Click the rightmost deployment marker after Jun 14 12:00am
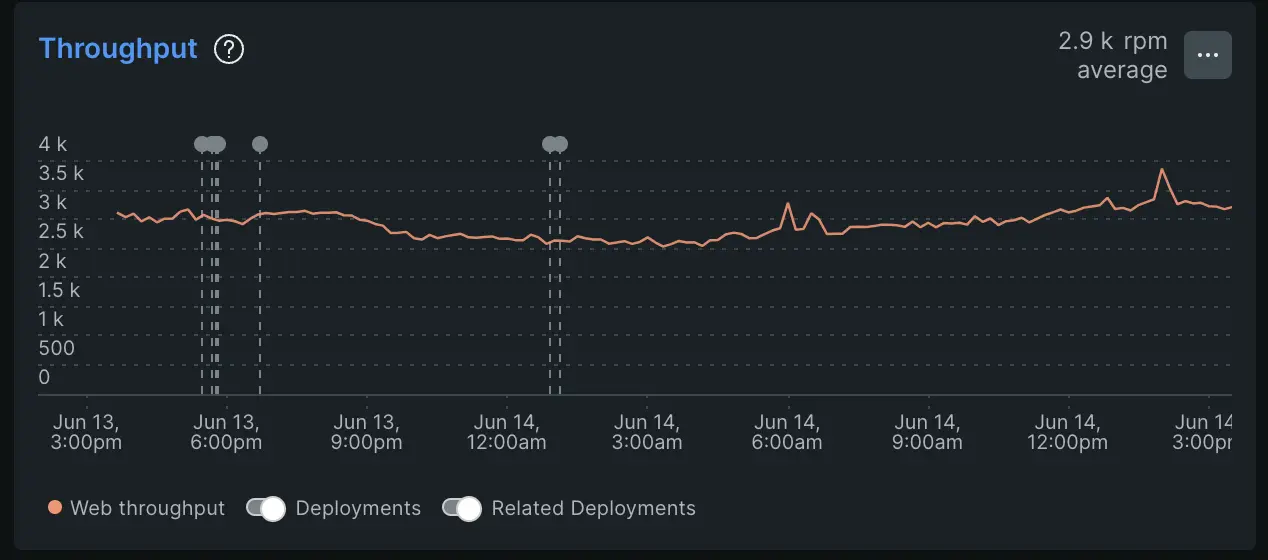This screenshot has width=1268, height=560. (x=561, y=144)
